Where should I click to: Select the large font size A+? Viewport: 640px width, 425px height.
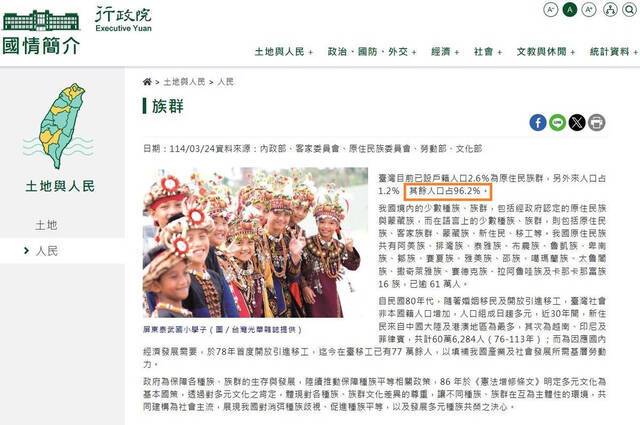589,9
